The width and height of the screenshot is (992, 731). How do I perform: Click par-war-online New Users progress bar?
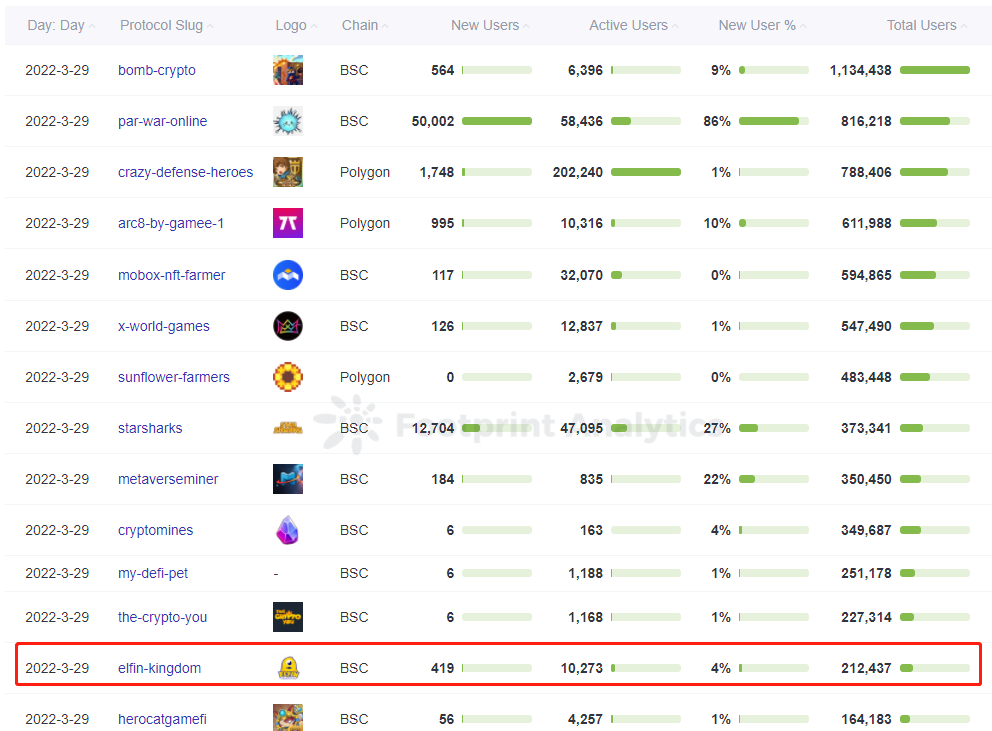tap(497, 121)
